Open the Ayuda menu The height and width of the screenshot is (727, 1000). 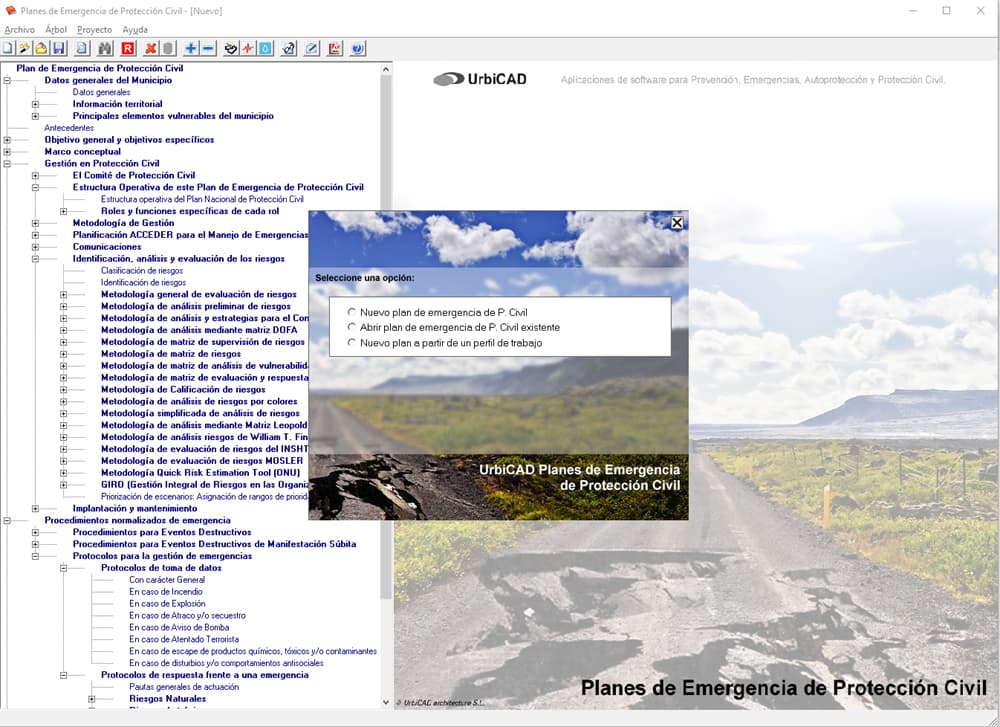click(x=135, y=29)
